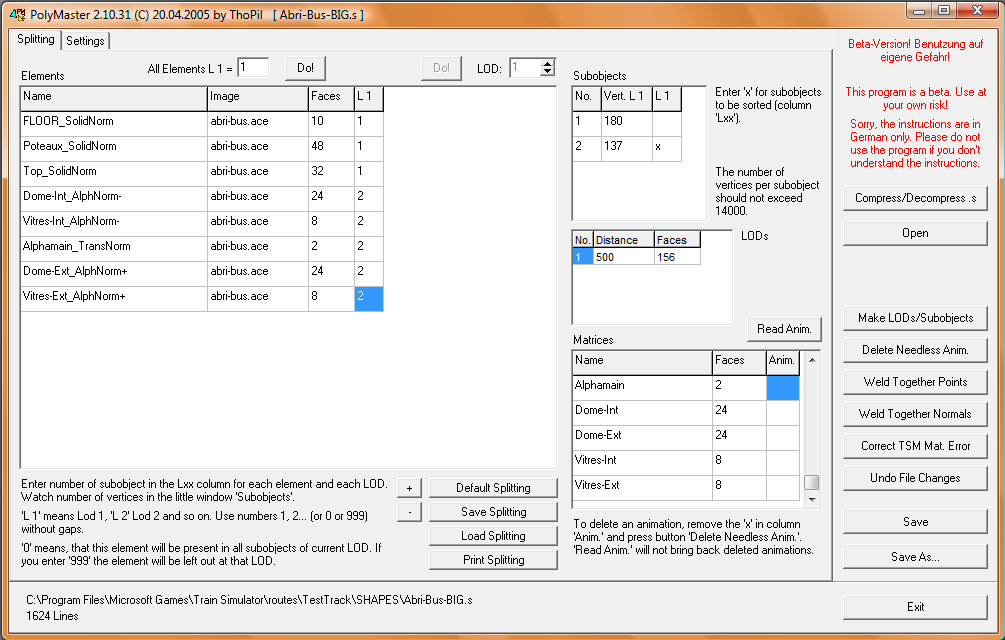This screenshot has height=640, width=1005.
Task: Select the Vitres-Ext matrix row
Action: tap(686, 488)
